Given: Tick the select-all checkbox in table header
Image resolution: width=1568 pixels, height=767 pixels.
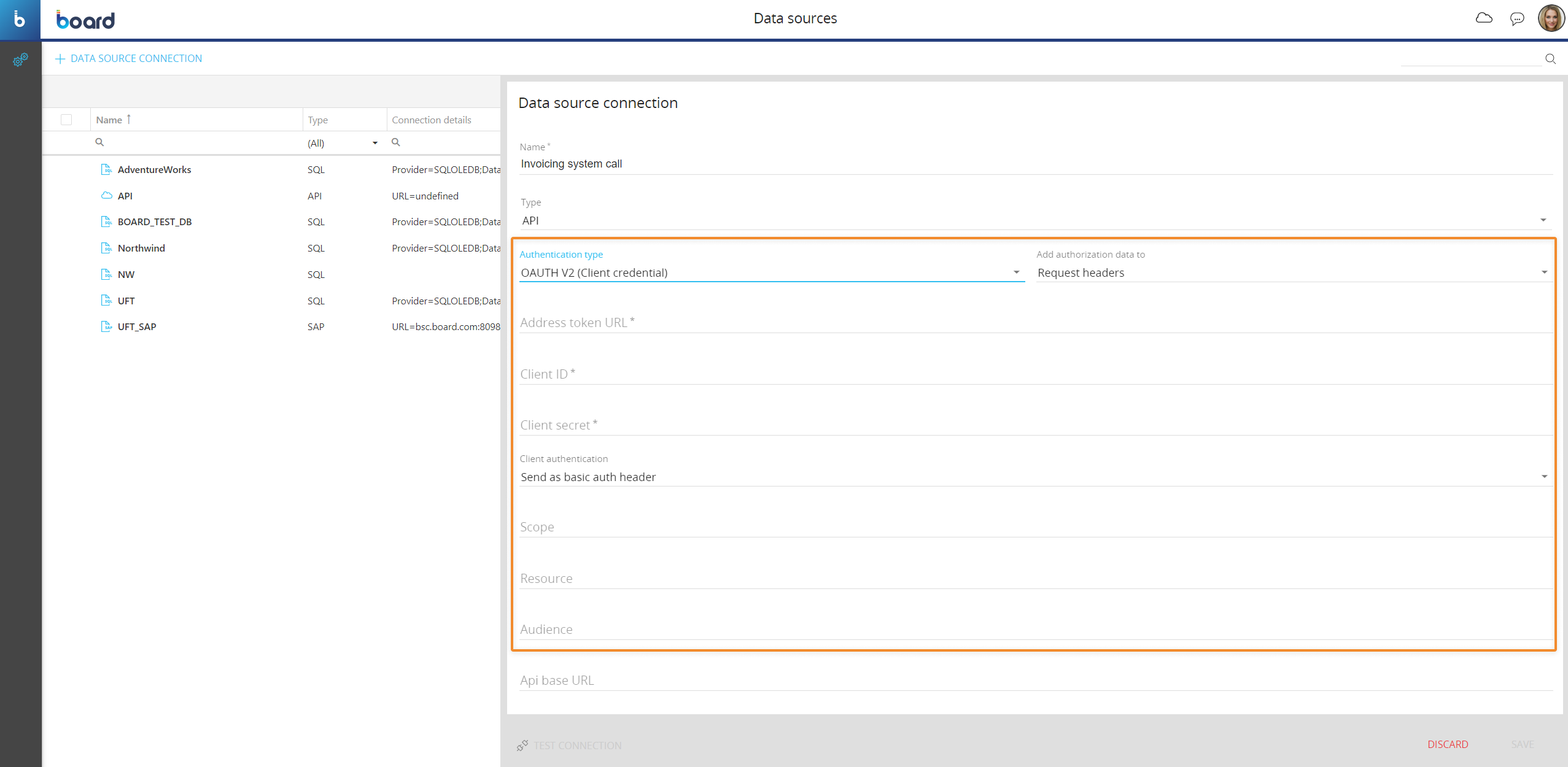Looking at the screenshot, I should click(66, 120).
